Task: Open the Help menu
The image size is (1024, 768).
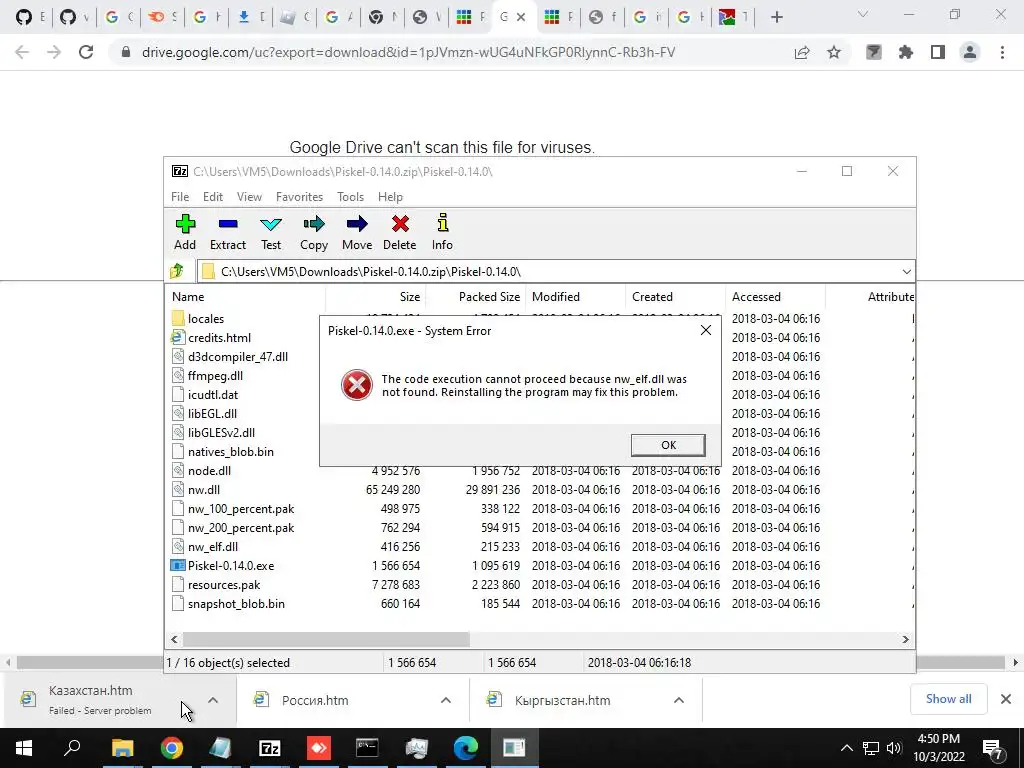Action: (x=390, y=197)
